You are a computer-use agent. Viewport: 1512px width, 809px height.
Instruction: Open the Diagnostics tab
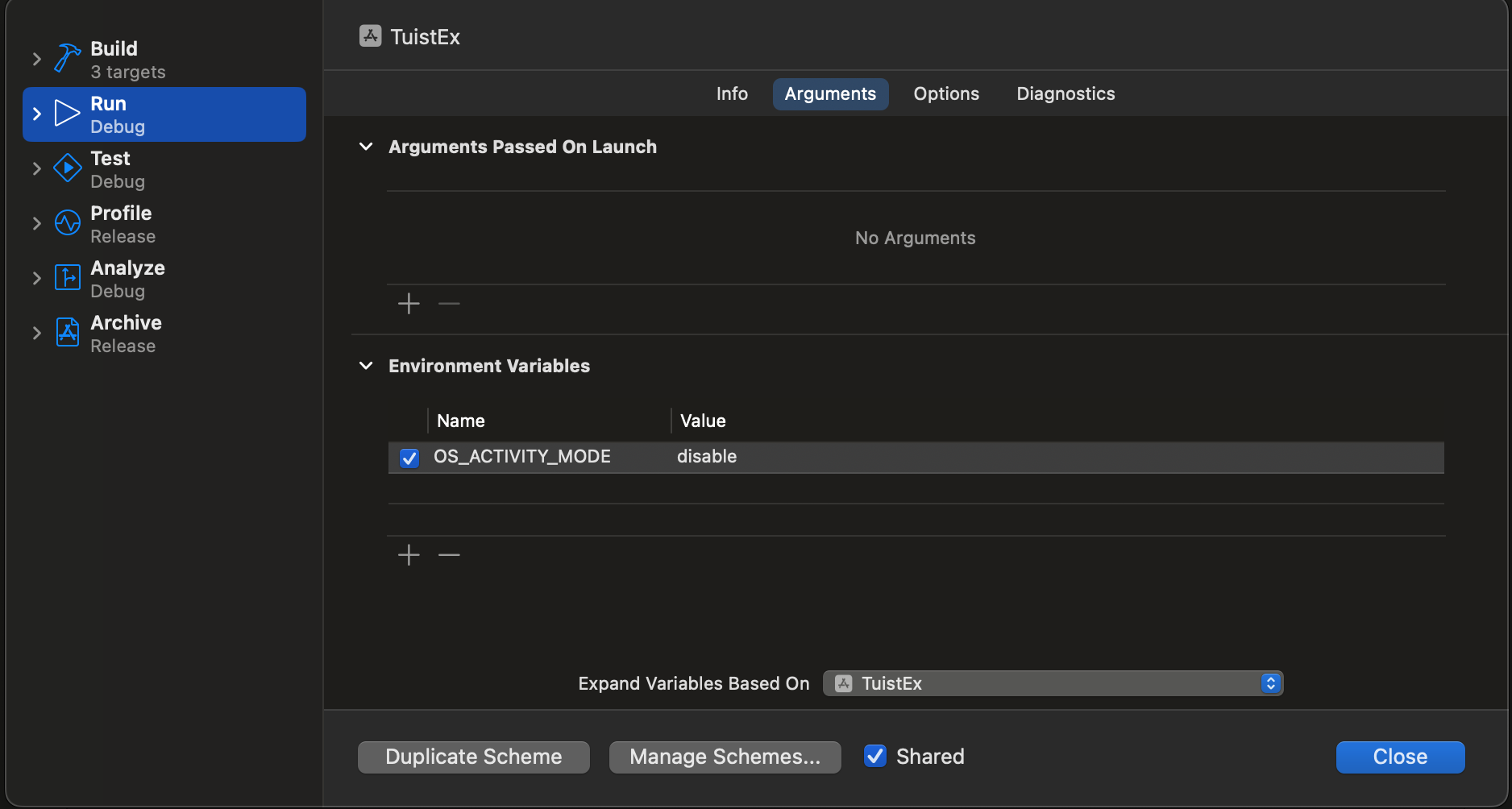[x=1065, y=94]
